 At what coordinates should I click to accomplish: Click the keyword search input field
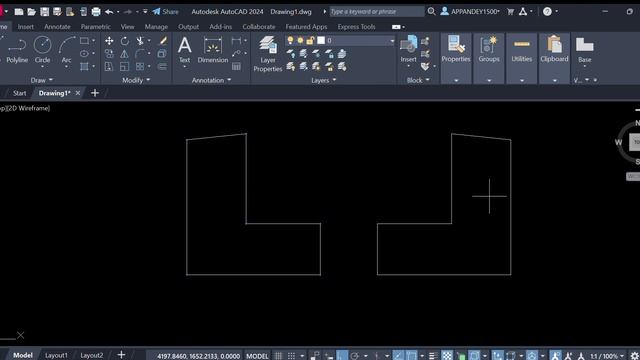[377, 12]
